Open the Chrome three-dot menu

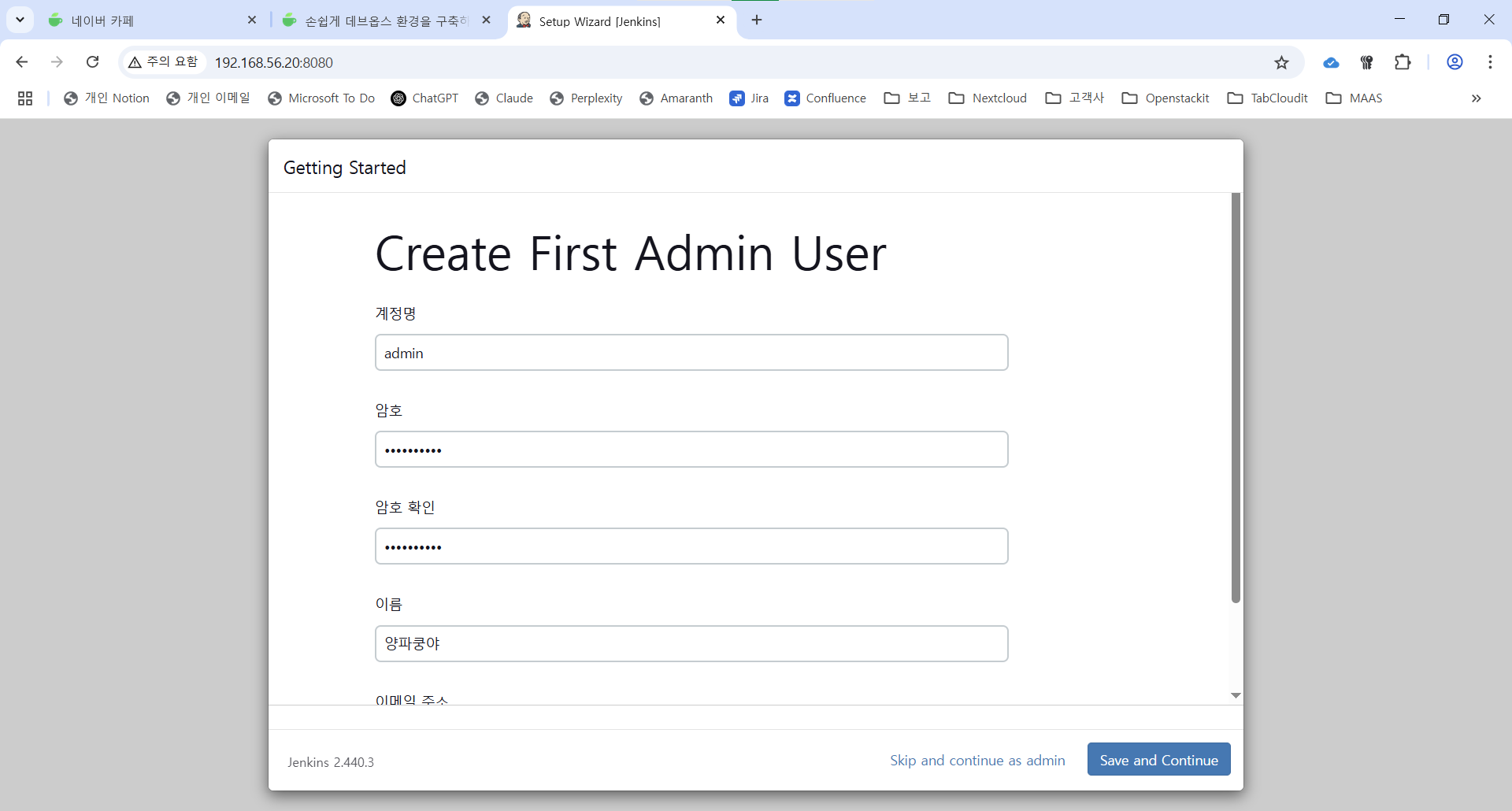click(1490, 62)
